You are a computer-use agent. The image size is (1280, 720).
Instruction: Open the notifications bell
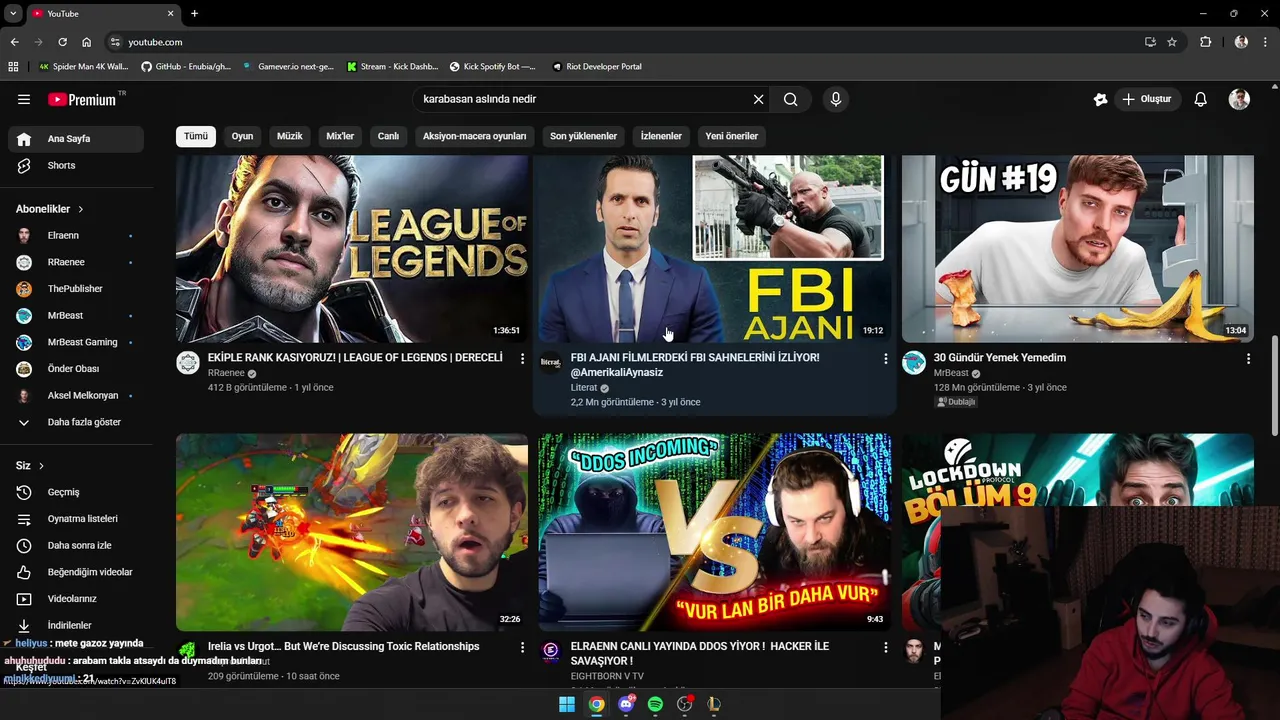(1201, 99)
